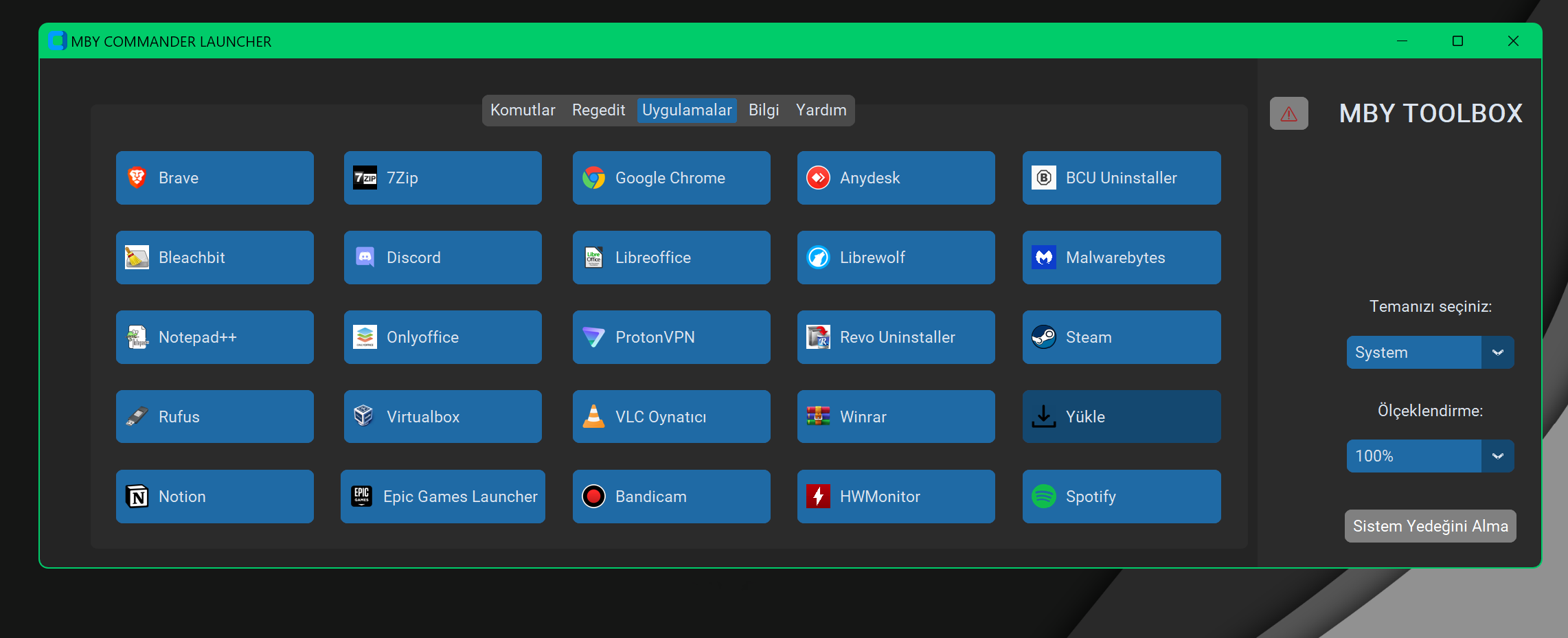Click the Sistem Yedeğini Alma button
Image resolution: width=1568 pixels, height=638 pixels.
point(1430,526)
